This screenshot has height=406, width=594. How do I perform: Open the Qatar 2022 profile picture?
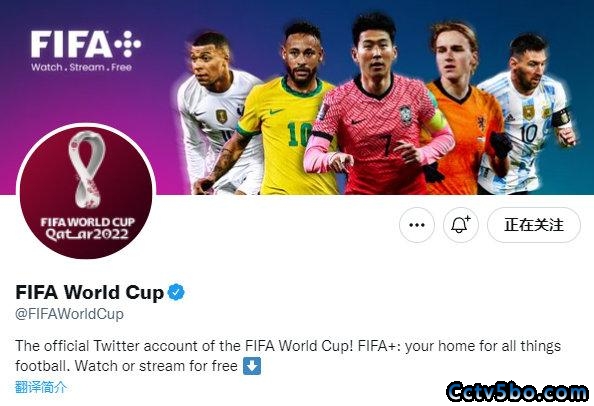86,192
